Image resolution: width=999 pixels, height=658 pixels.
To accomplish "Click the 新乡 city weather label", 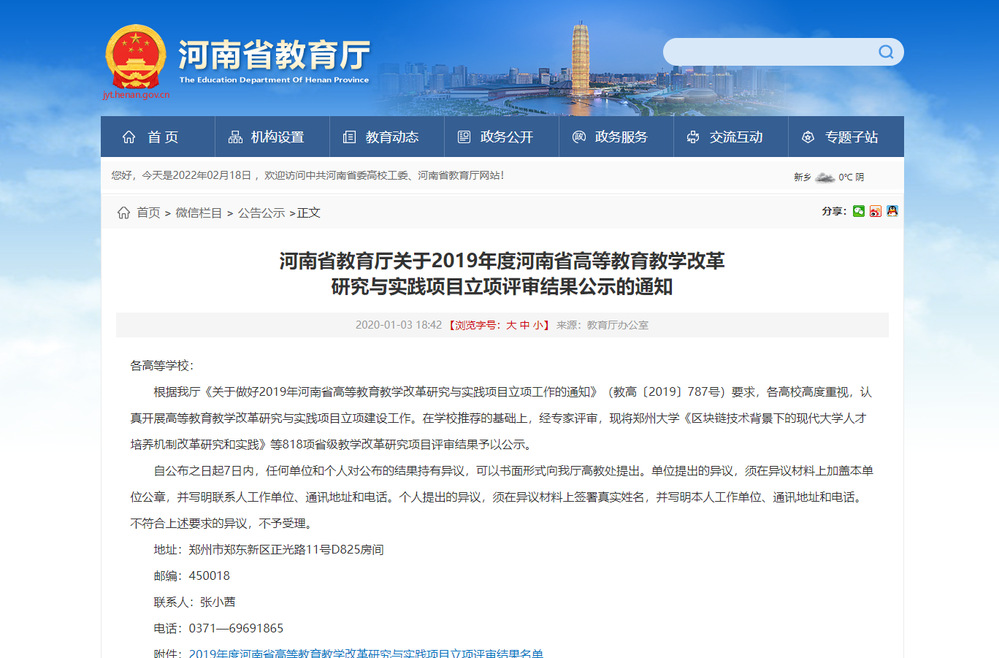I will [802, 177].
